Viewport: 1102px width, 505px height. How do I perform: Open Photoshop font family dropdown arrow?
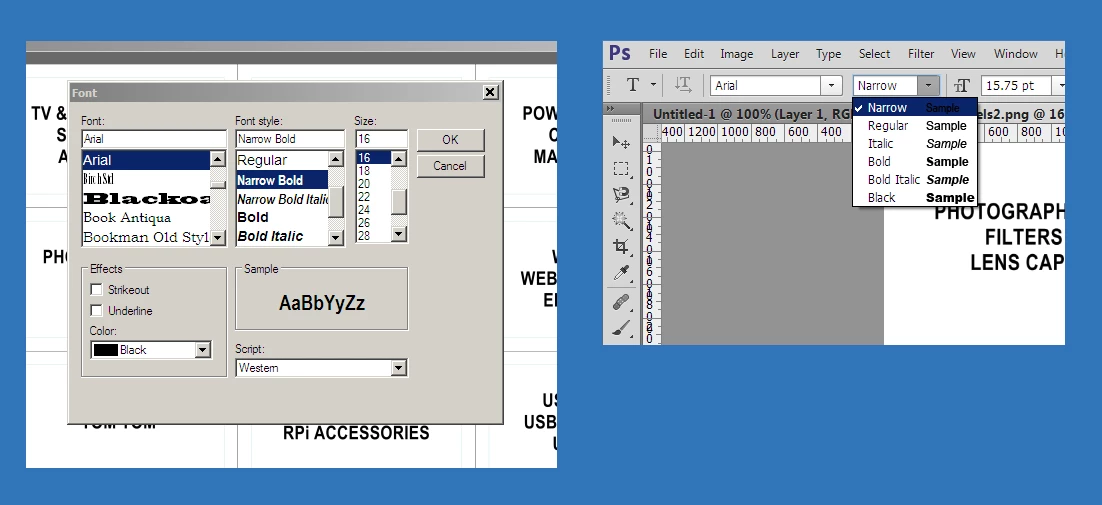831,86
